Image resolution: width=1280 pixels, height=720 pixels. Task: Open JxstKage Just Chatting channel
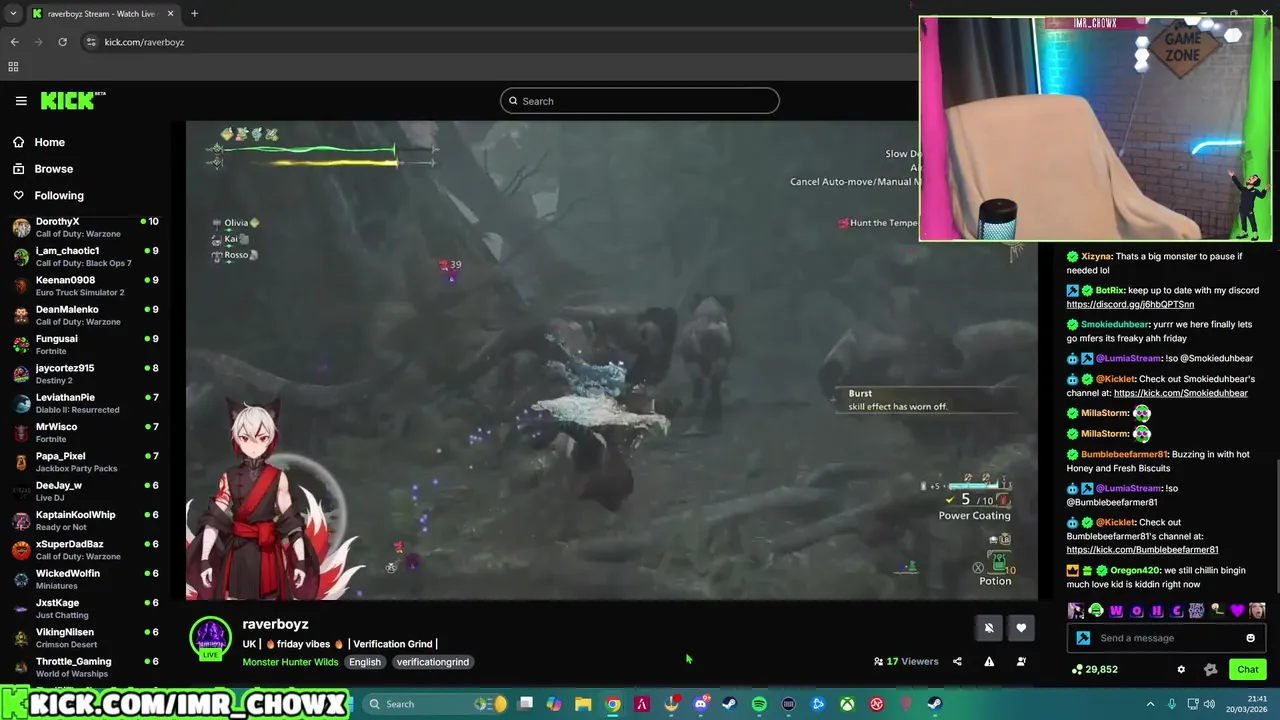[85, 609]
